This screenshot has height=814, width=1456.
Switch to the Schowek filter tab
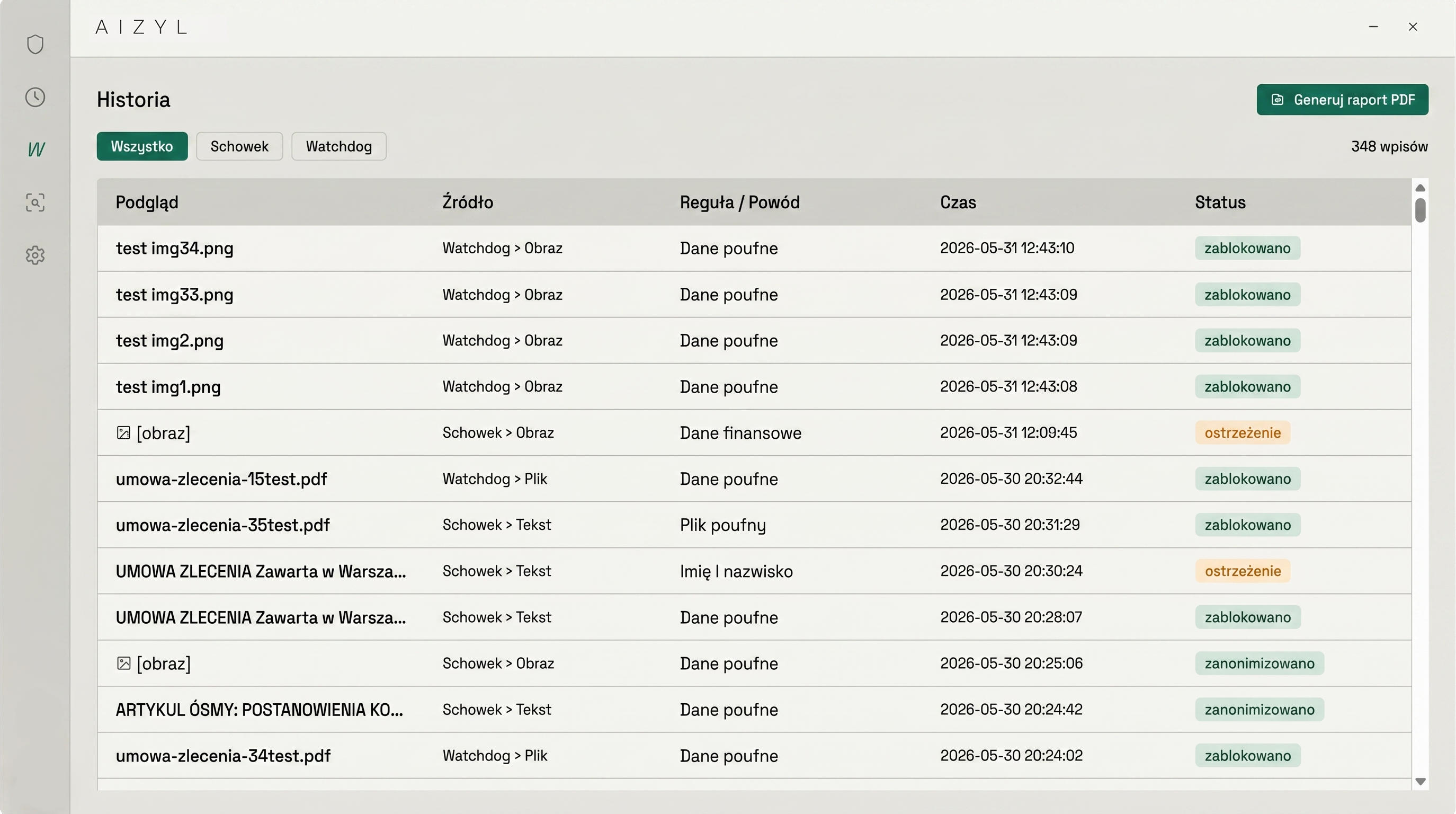pos(239,146)
